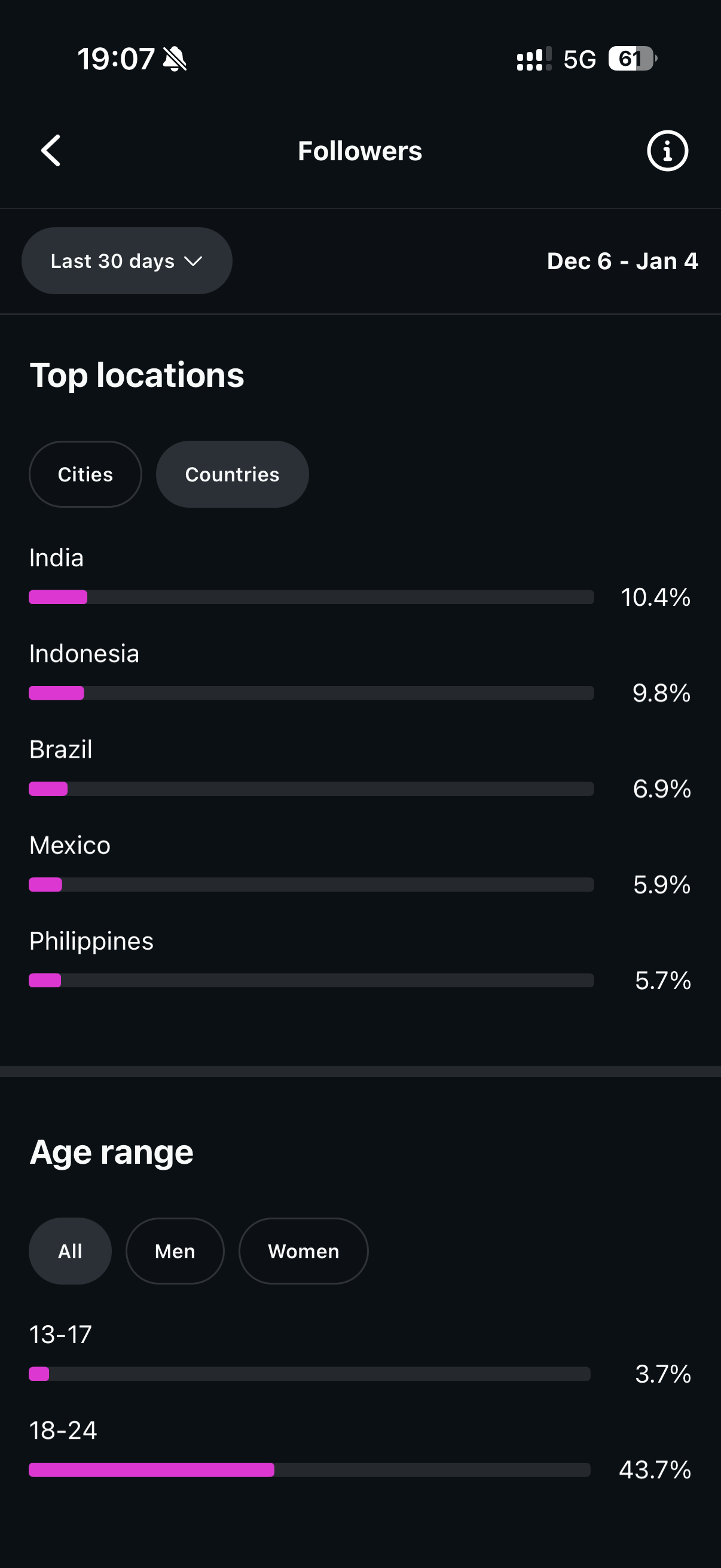Tap the Philippines 5.7% value
This screenshot has height=1568, width=721.
pyautogui.click(x=662, y=980)
